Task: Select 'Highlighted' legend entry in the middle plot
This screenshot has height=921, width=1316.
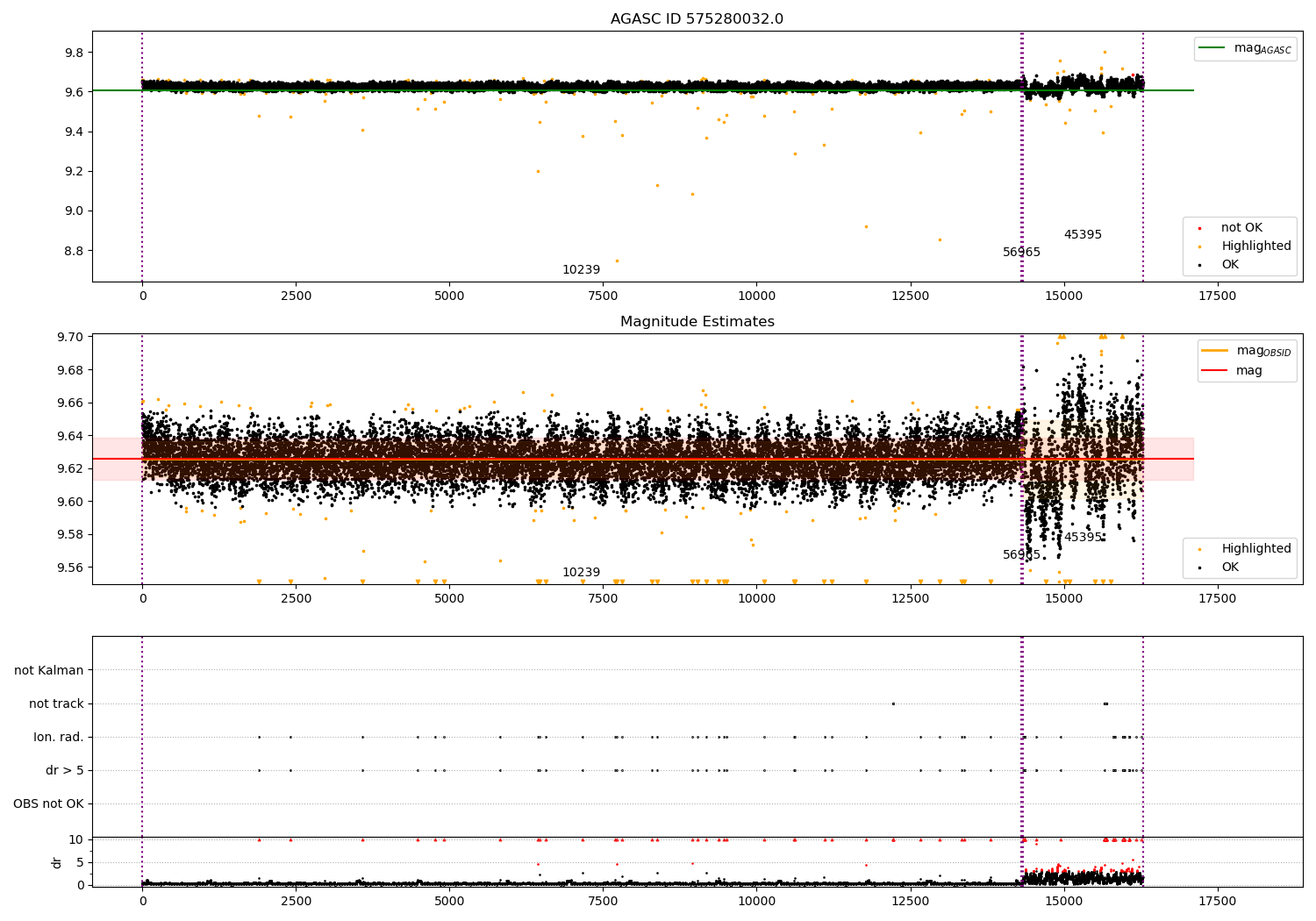Action: pyautogui.click(x=1256, y=549)
